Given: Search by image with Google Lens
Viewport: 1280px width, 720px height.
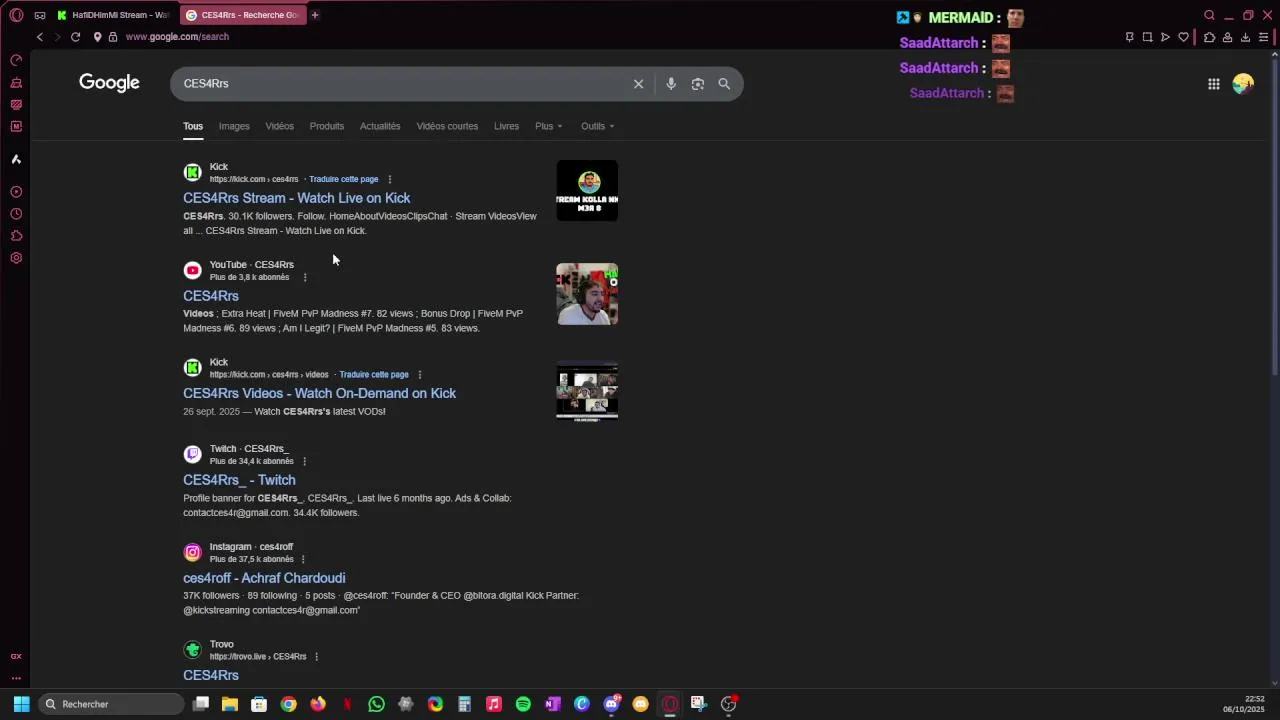Looking at the screenshot, I should point(698,84).
